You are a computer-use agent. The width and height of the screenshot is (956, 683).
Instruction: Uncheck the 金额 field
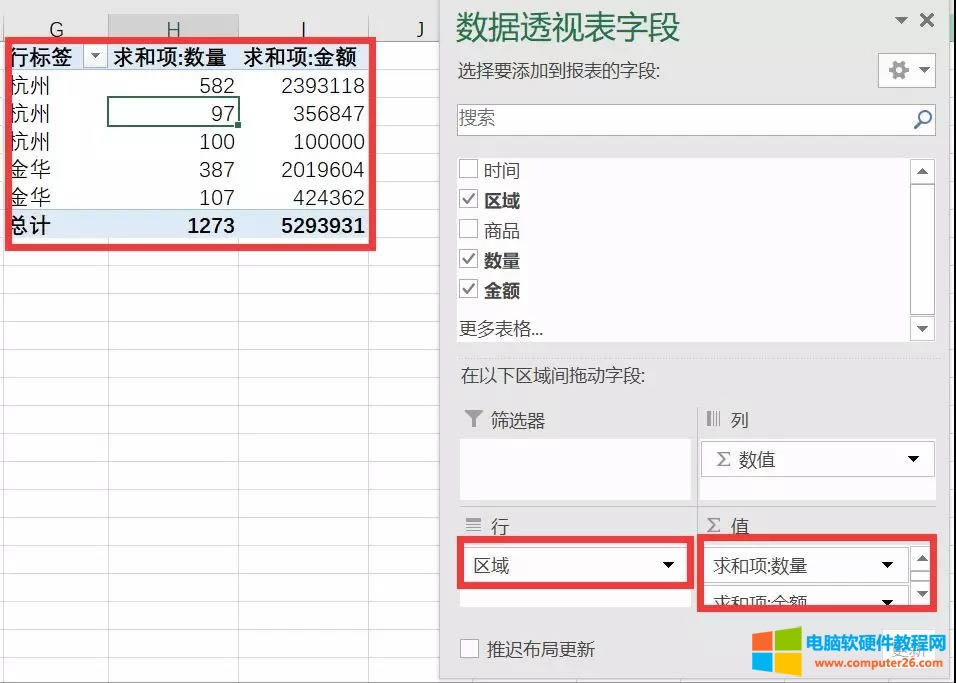(x=469, y=290)
